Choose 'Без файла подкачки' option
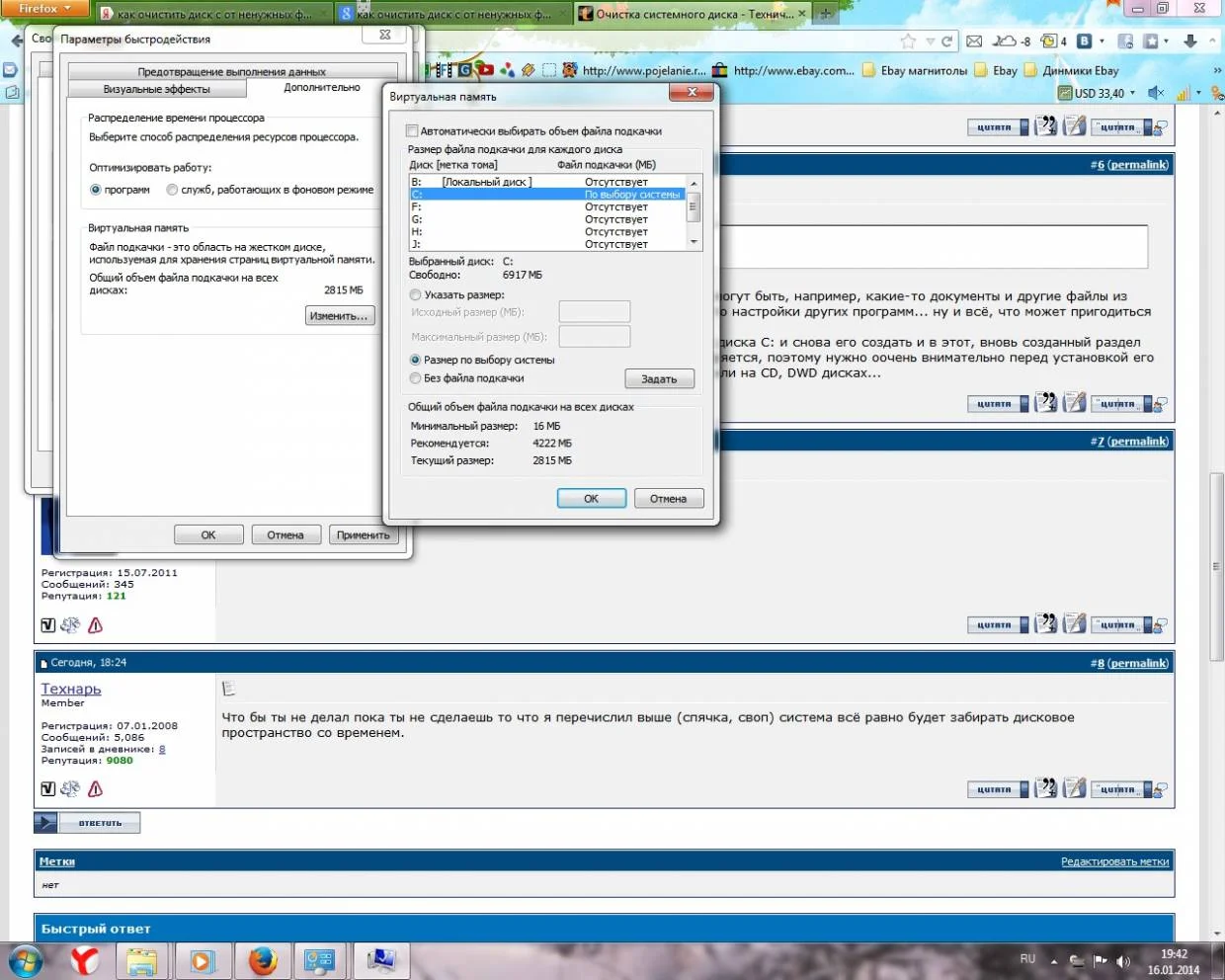 (415, 378)
